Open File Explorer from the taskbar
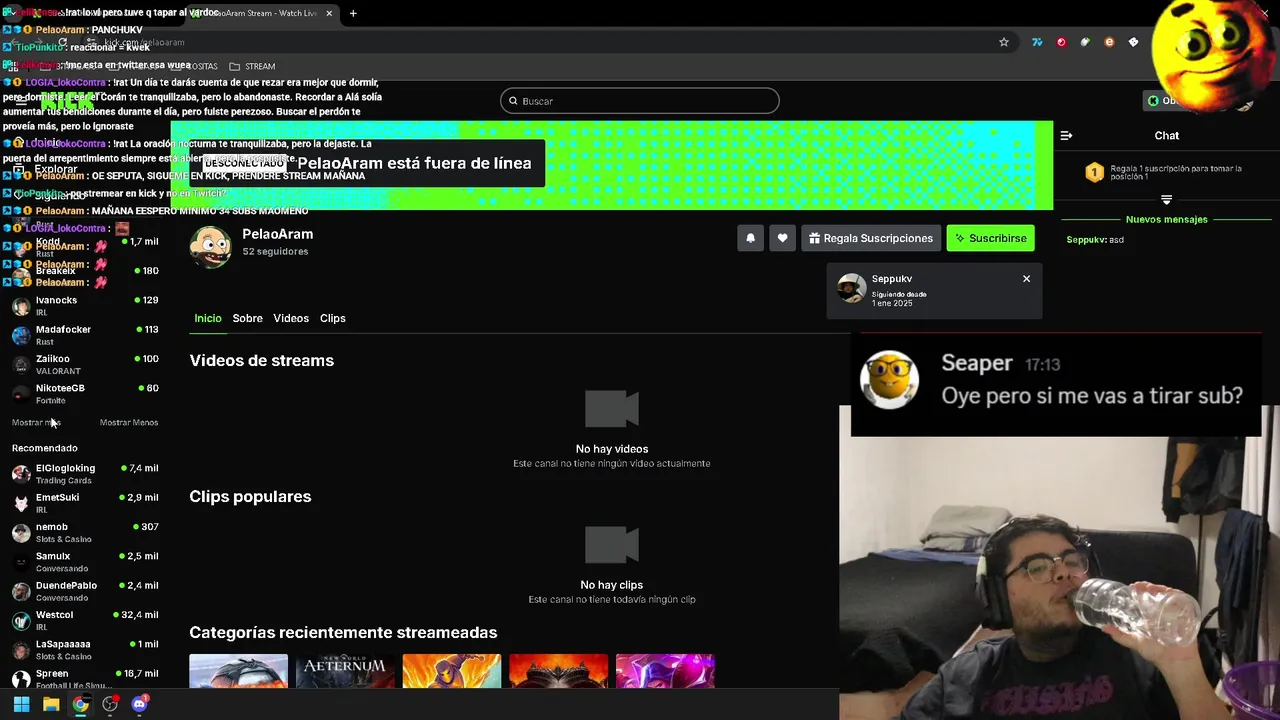 click(x=51, y=704)
